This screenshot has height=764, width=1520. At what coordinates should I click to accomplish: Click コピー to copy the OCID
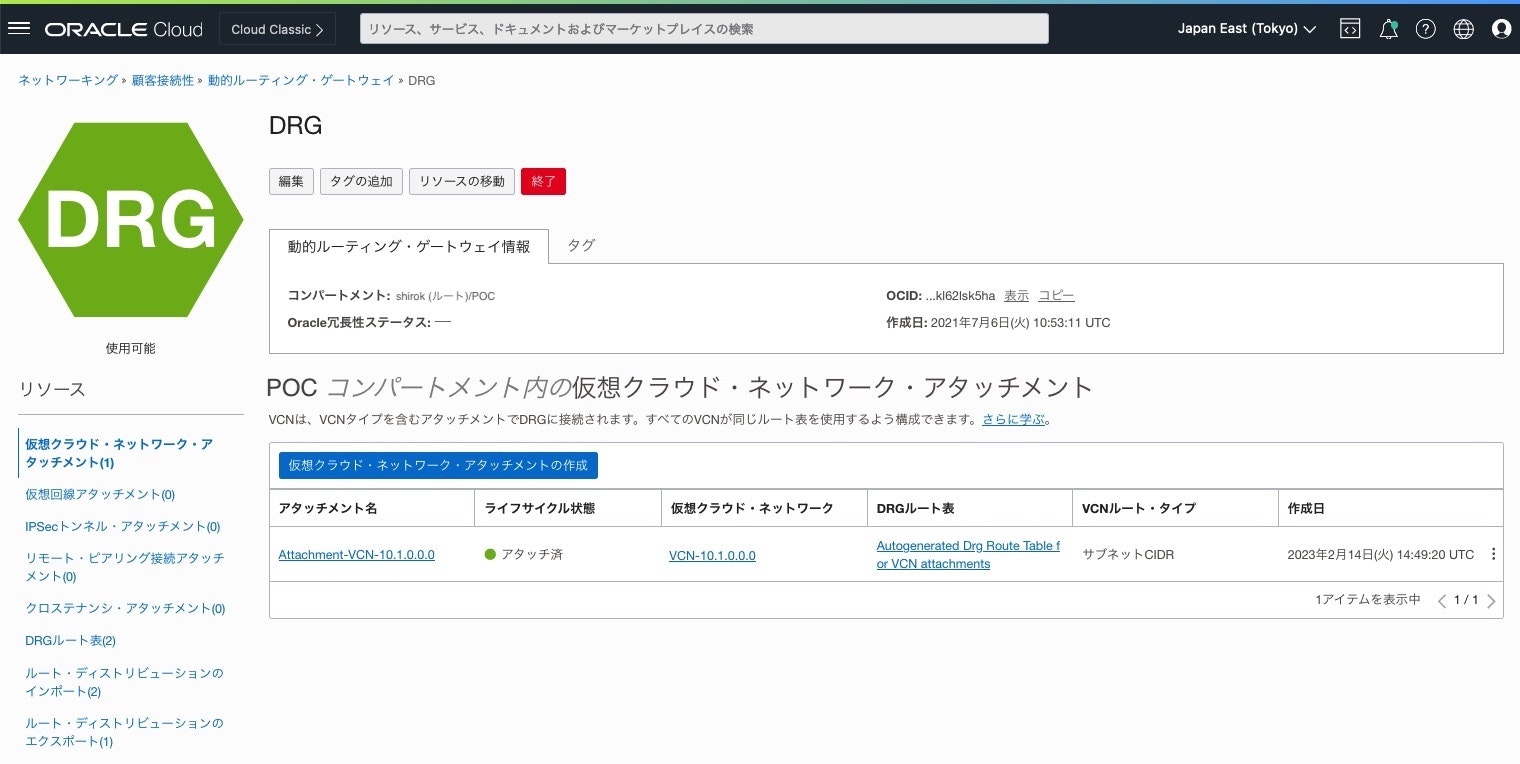(1056, 296)
